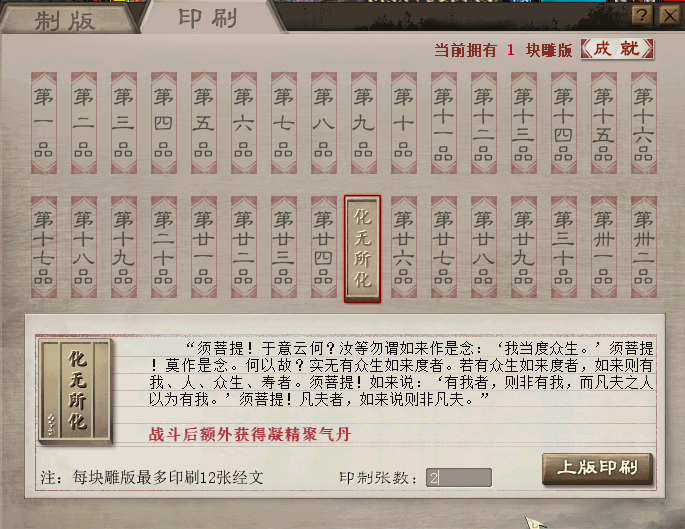Open the 成就 achievements button

coord(617,49)
